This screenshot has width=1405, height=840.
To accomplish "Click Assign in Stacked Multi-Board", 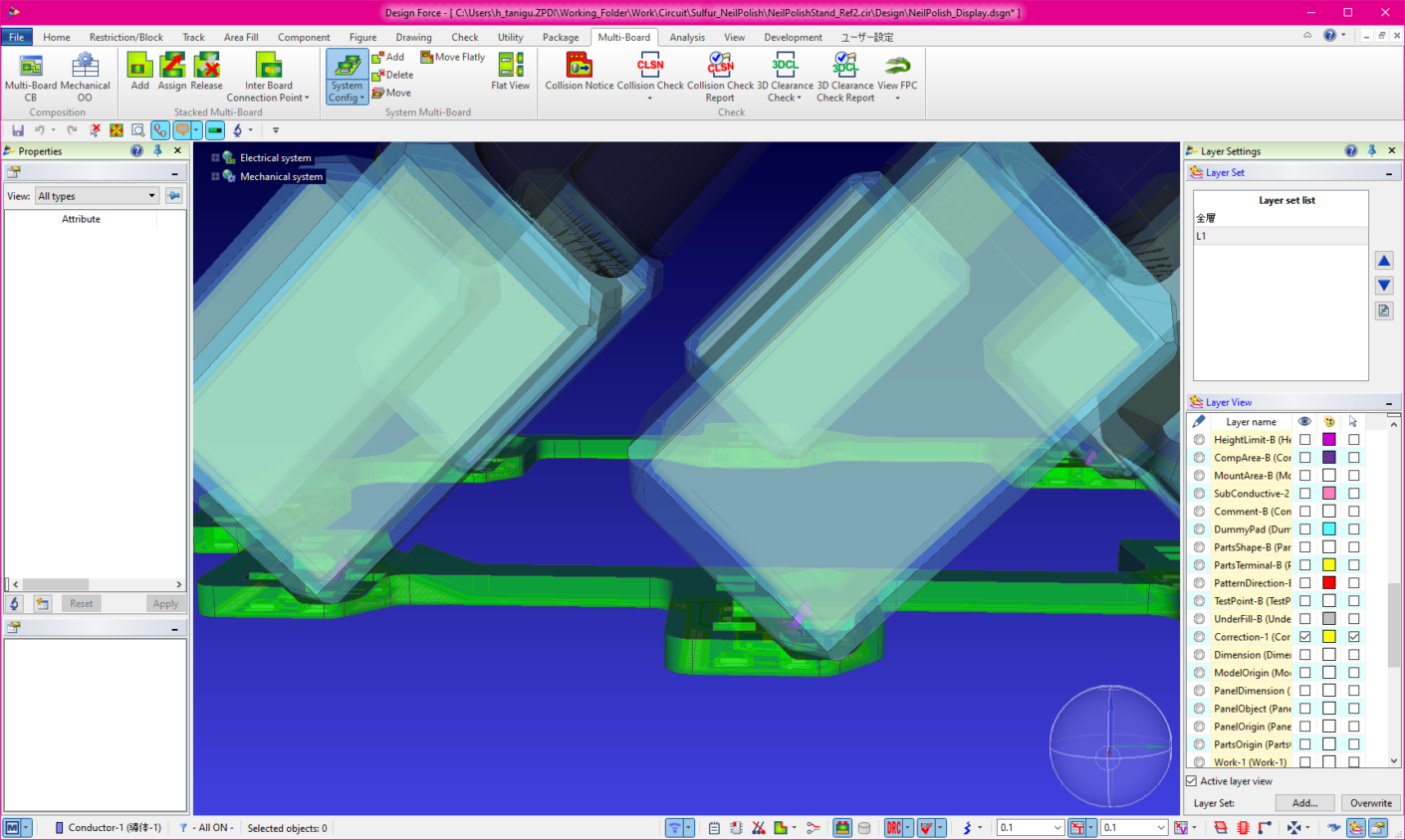I will pyautogui.click(x=172, y=72).
